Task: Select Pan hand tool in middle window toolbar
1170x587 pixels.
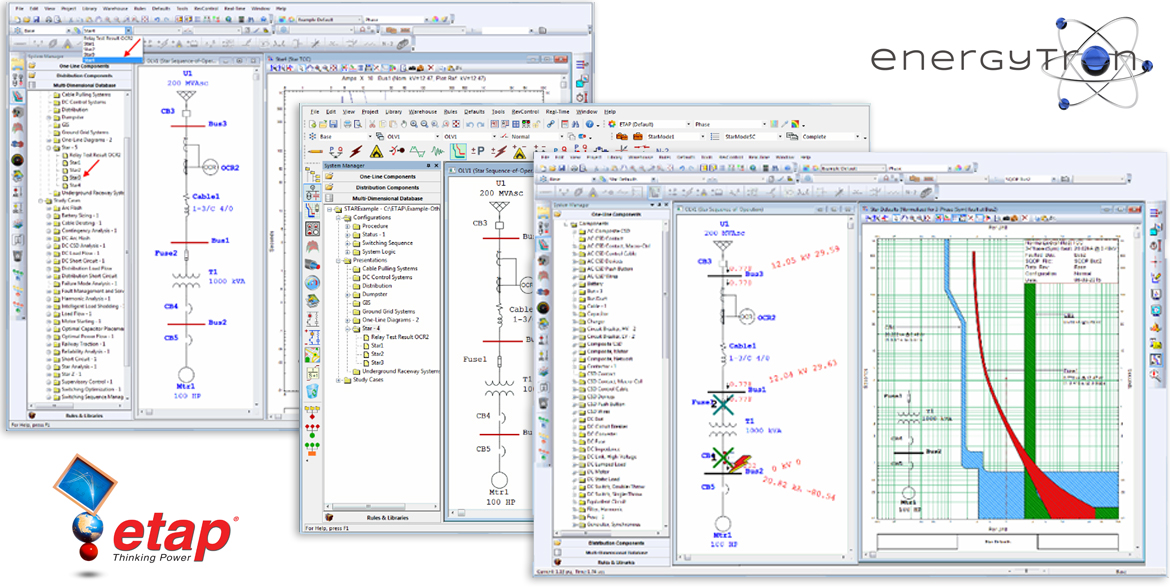Action: (404, 124)
